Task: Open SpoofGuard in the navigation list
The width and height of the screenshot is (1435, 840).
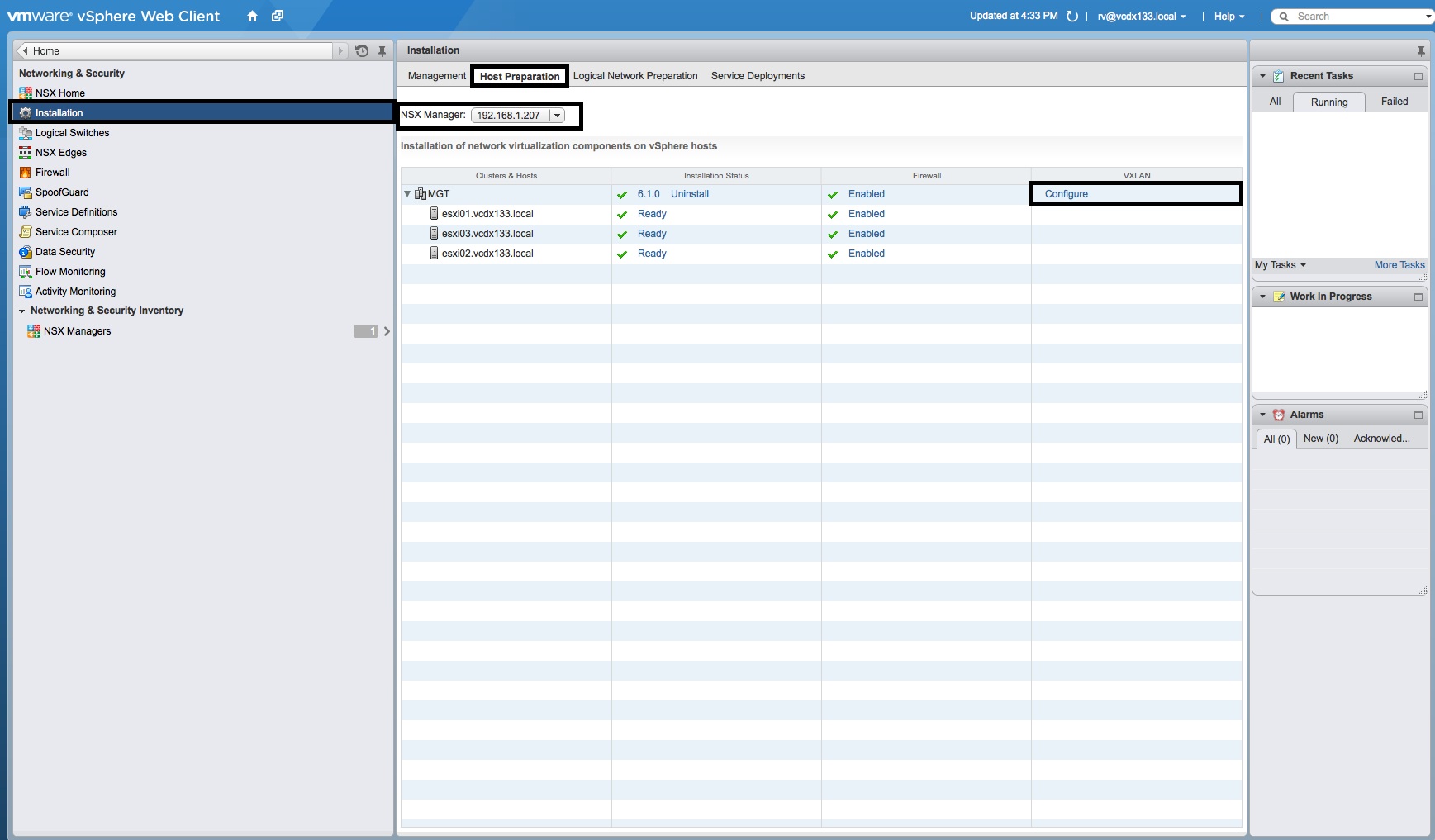Action: (x=62, y=192)
